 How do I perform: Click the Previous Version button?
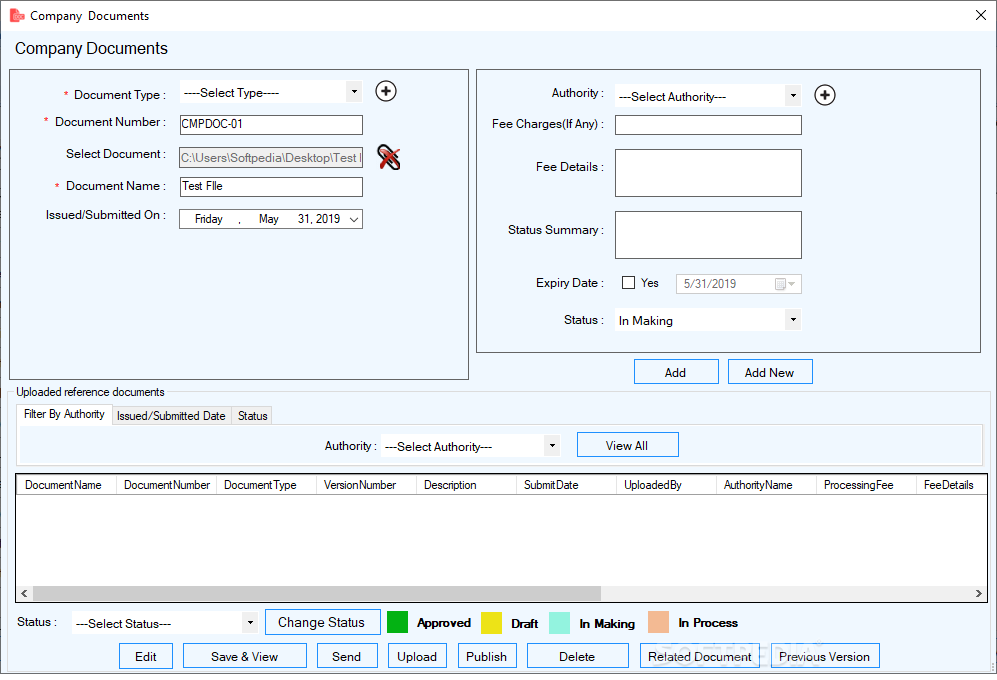[x=825, y=656]
